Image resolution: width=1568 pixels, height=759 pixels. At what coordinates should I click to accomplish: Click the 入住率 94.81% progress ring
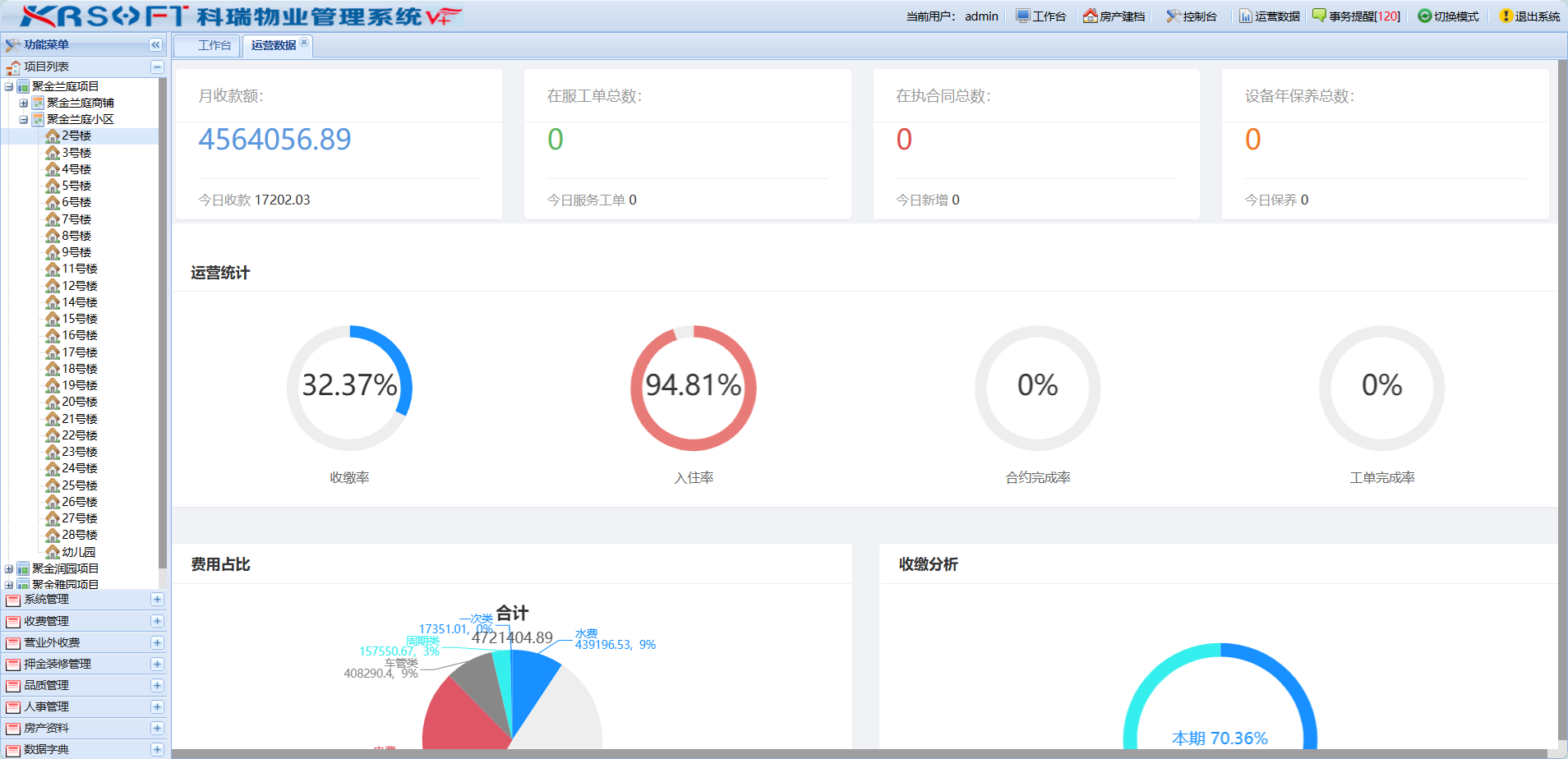click(694, 388)
